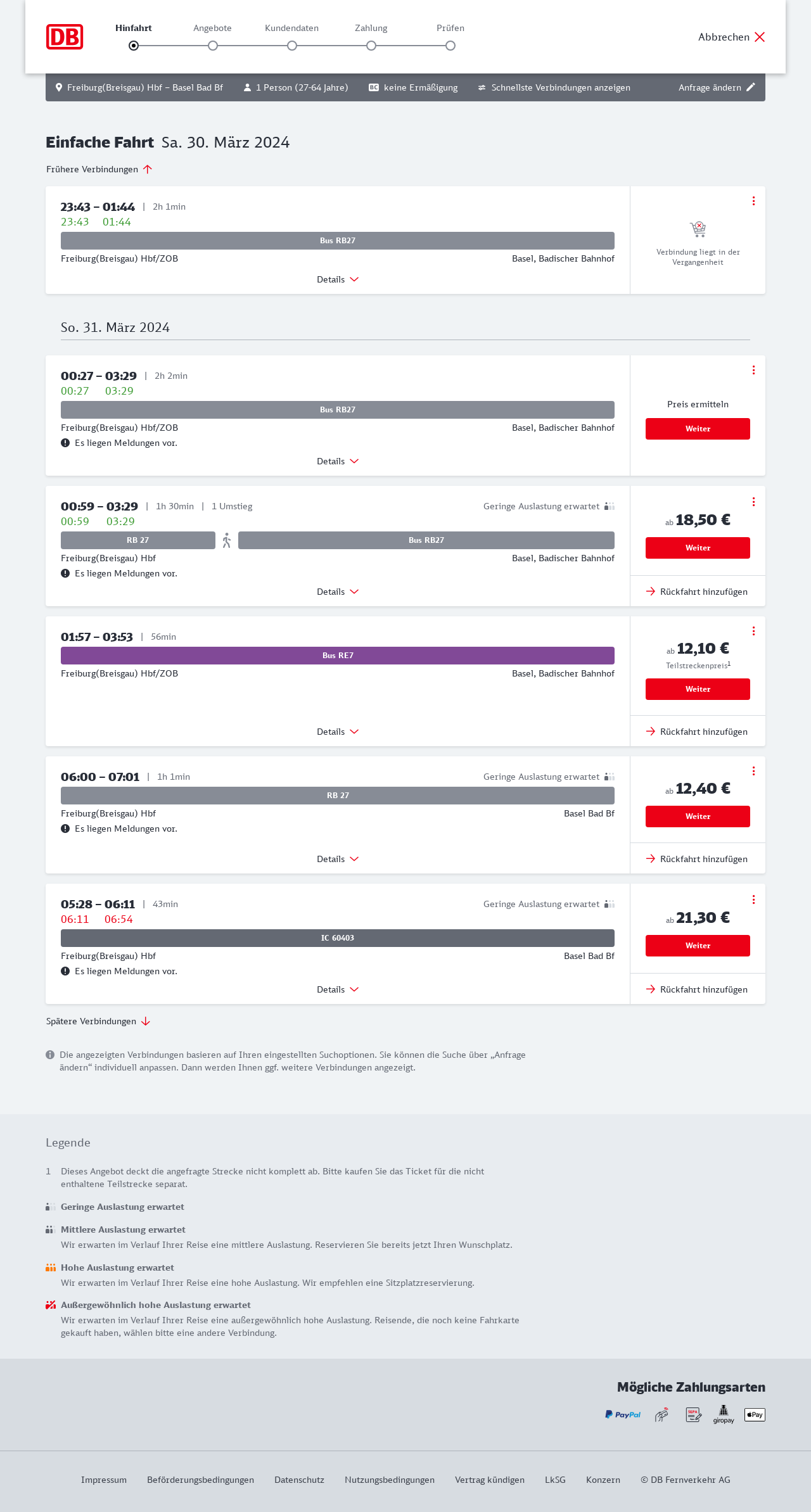Open three-dot menu for IC 60403 connection
The height and width of the screenshot is (1512, 811).
pyautogui.click(x=753, y=899)
